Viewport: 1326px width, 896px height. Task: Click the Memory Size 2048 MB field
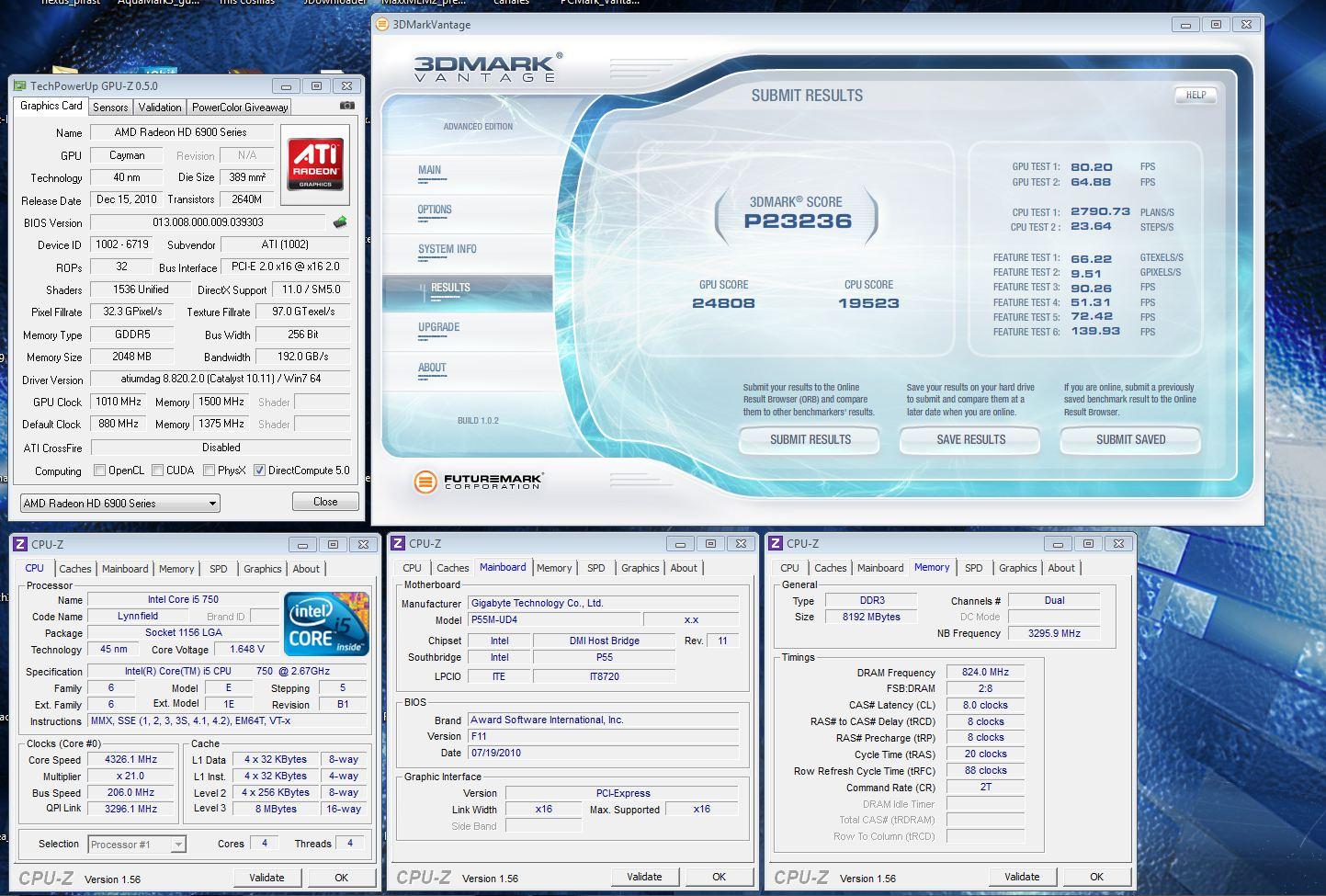[132, 357]
